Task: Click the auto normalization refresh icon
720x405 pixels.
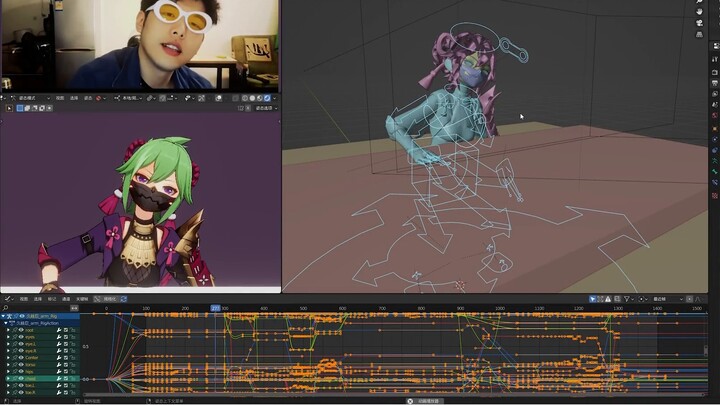Action: pyautogui.click(x=124, y=299)
